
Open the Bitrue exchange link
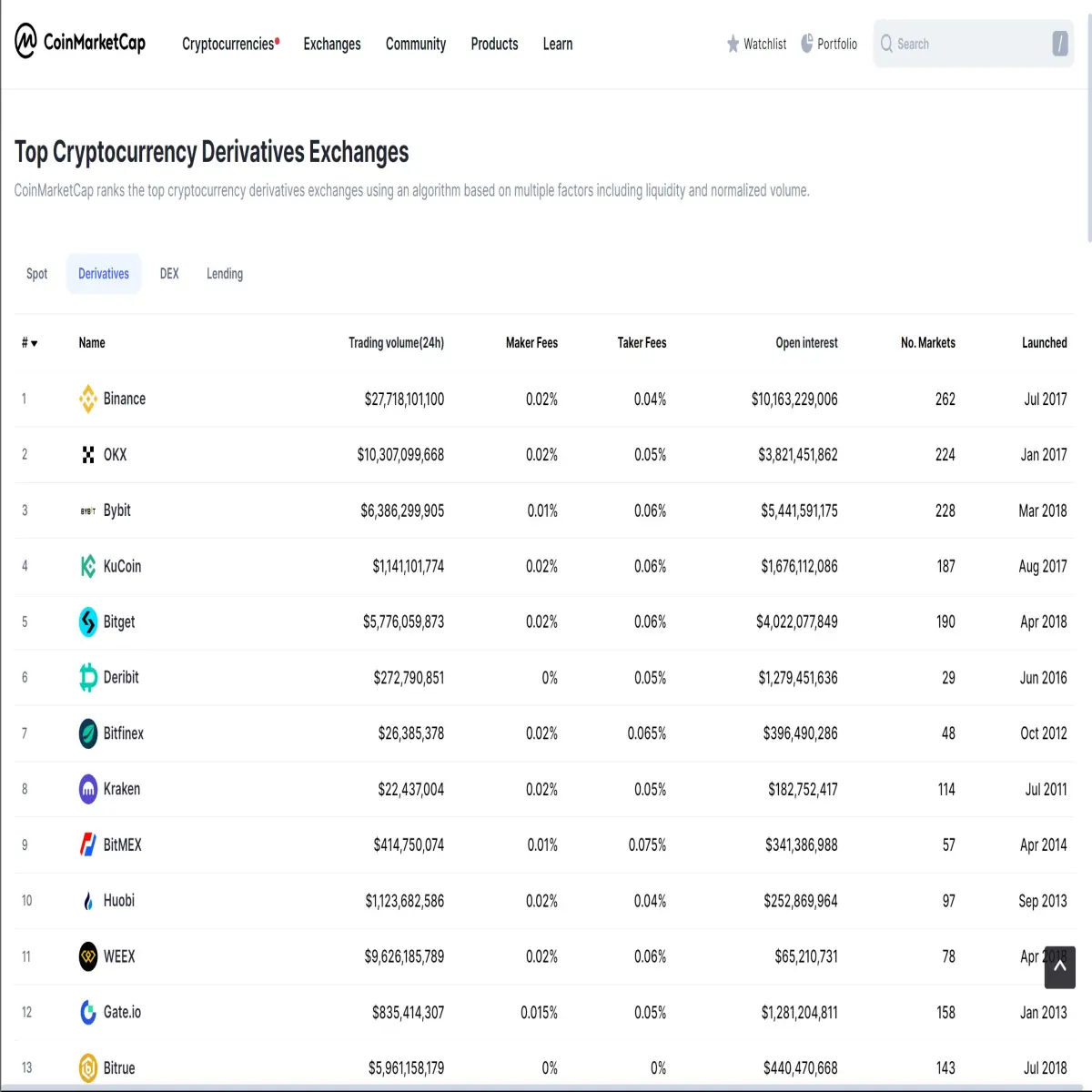pos(119,1068)
